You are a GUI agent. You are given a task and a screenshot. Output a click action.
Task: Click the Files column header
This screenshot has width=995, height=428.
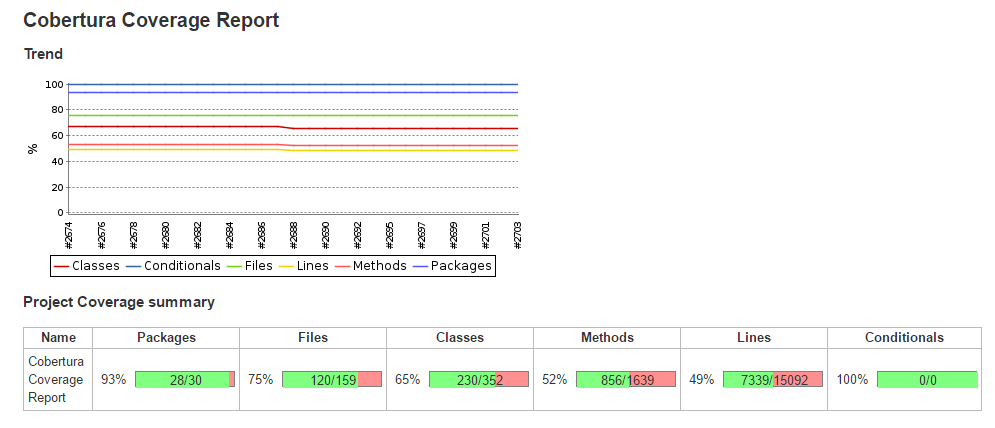(x=313, y=338)
